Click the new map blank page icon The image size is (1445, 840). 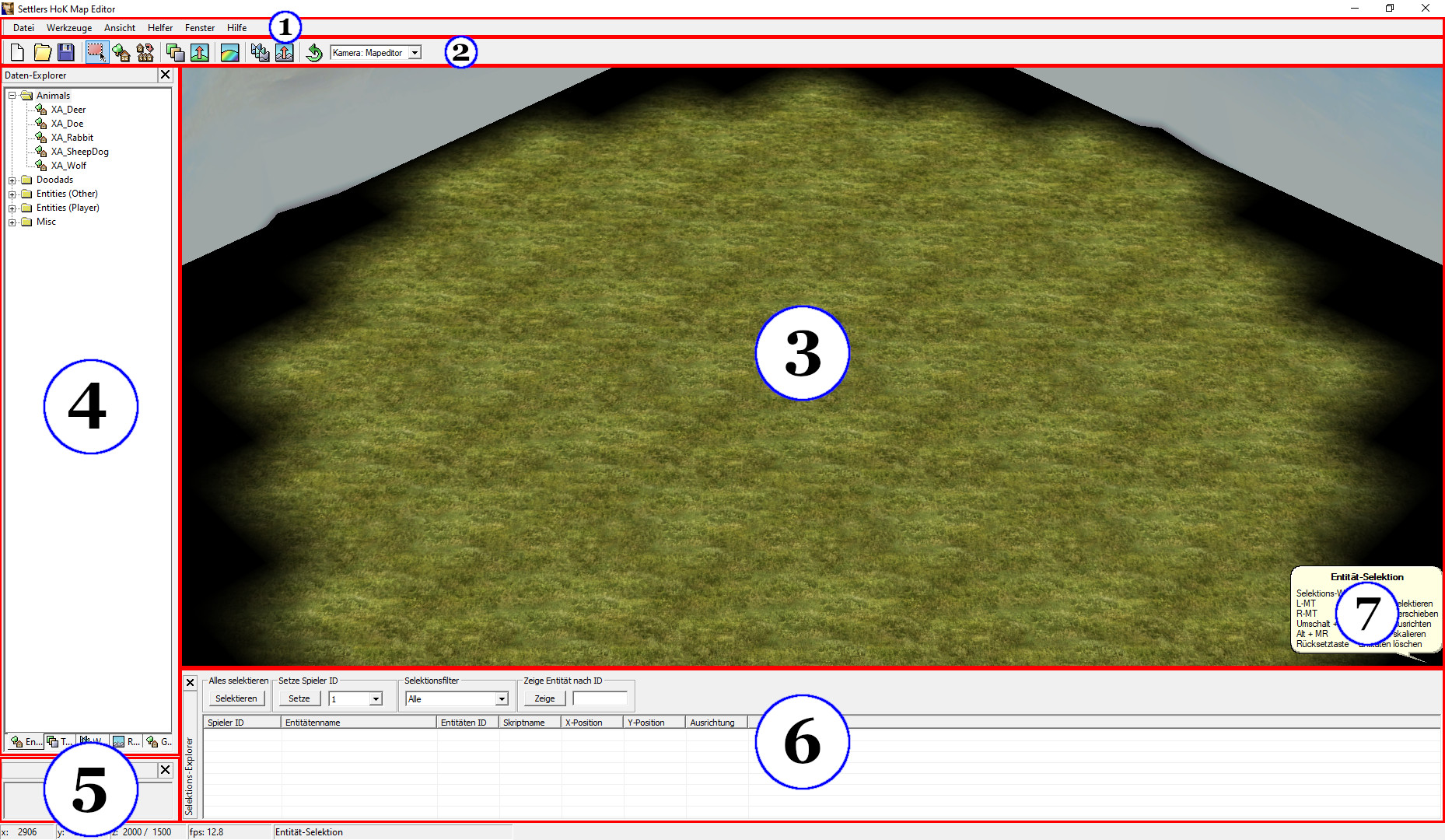tap(17, 53)
